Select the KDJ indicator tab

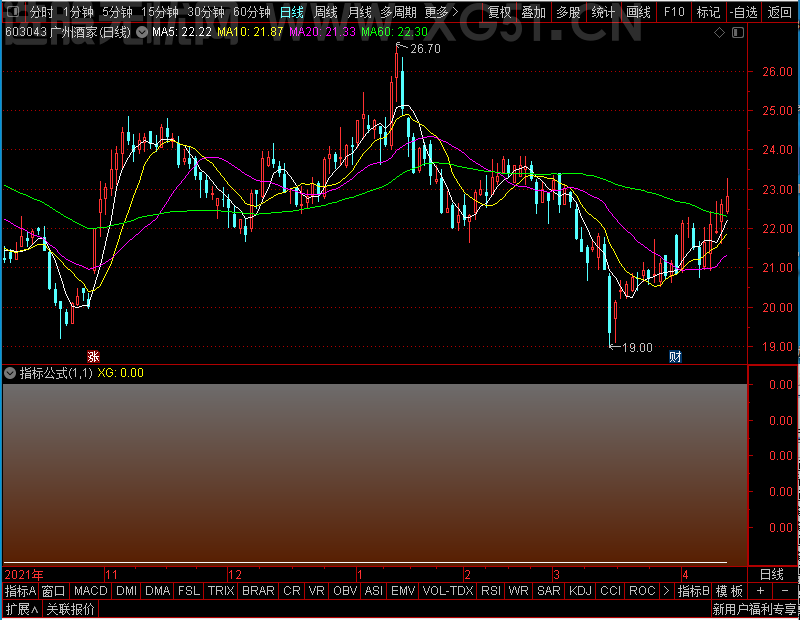[x=580, y=591]
